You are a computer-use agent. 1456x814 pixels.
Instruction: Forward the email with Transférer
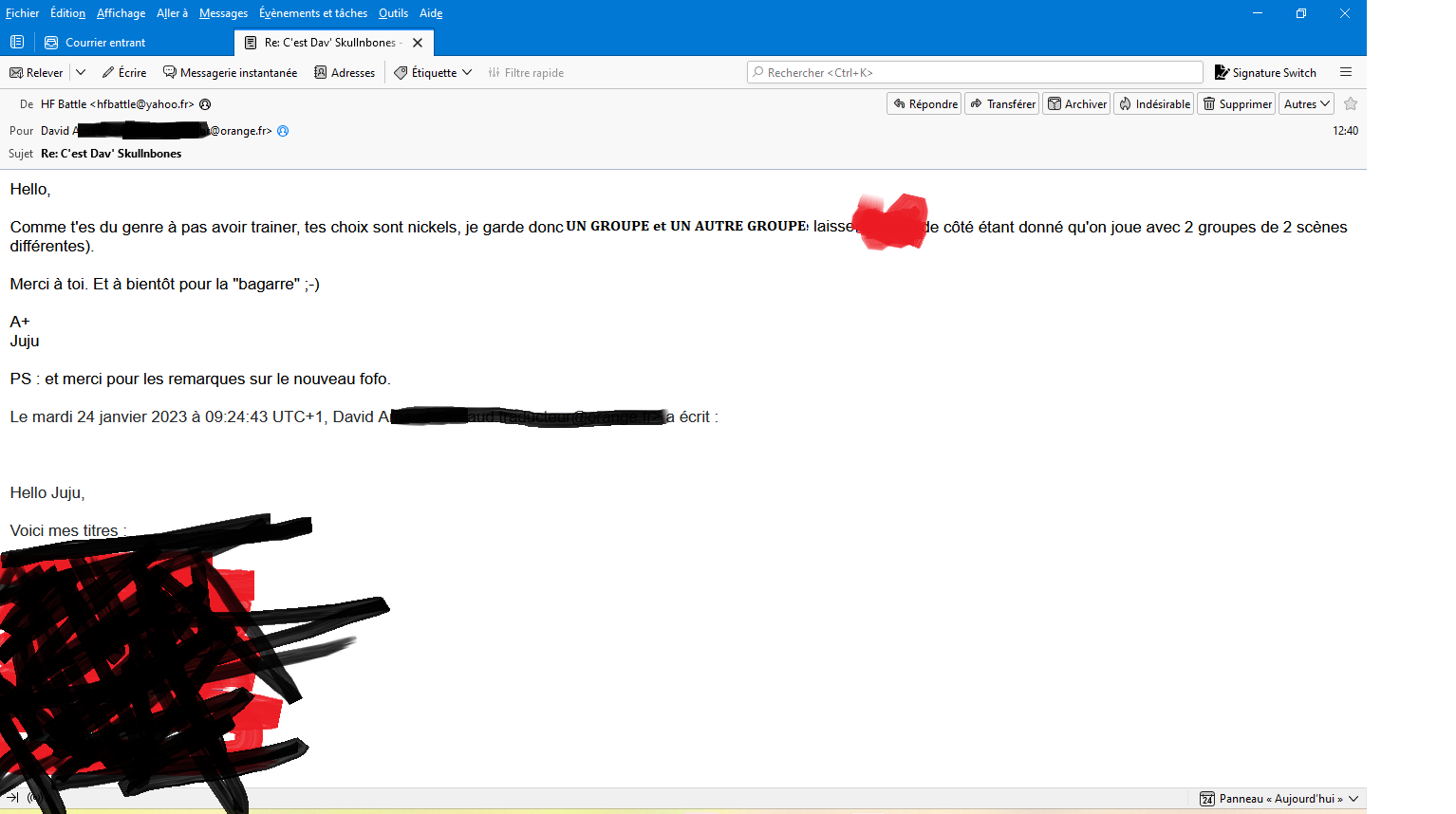1002,104
